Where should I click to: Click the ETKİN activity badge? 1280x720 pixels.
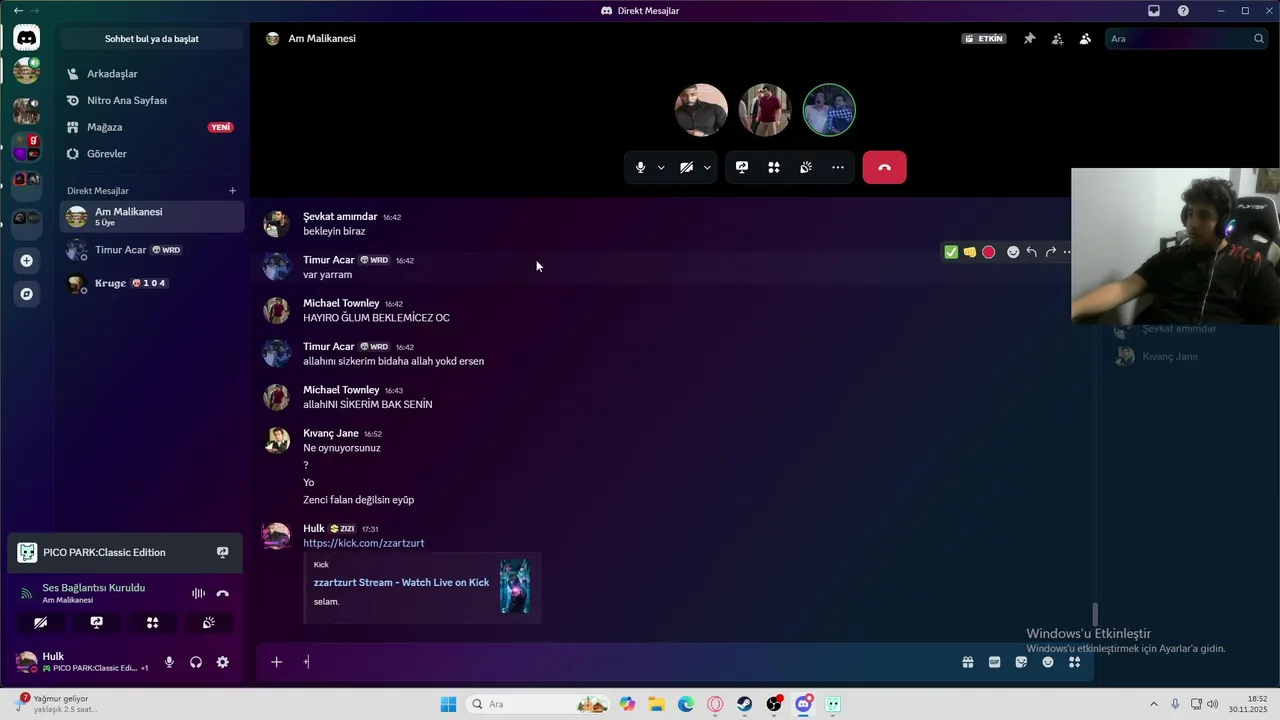coord(984,39)
